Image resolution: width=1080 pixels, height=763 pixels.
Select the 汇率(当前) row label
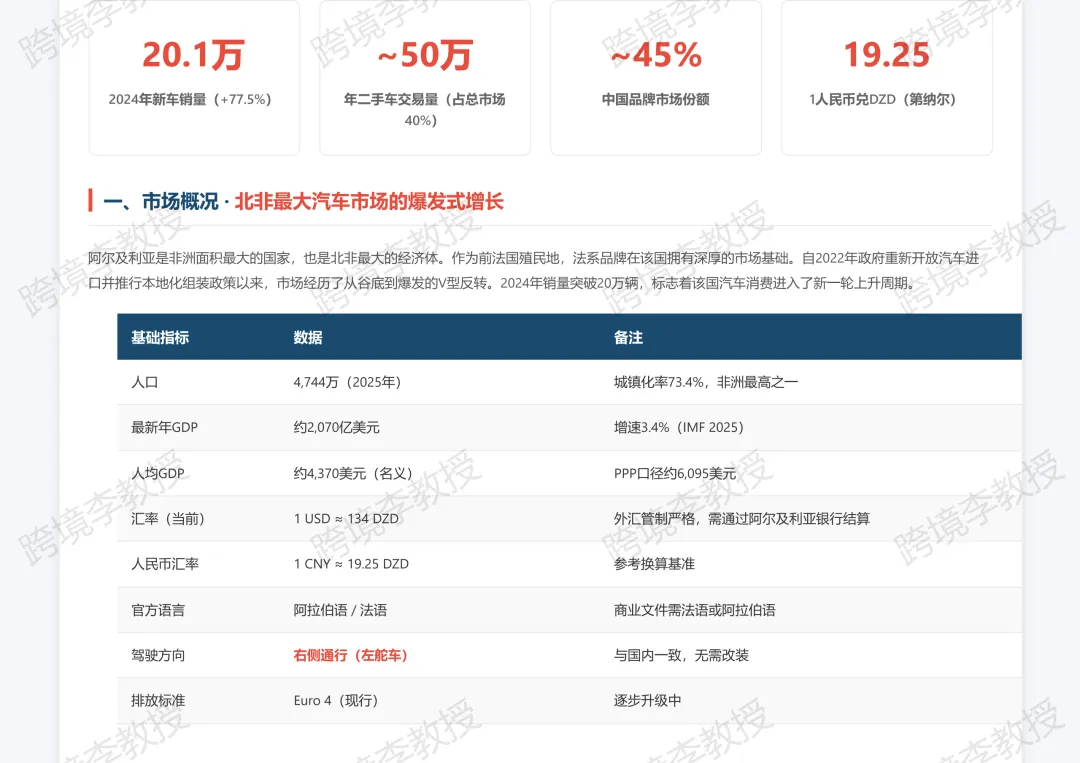tap(168, 519)
